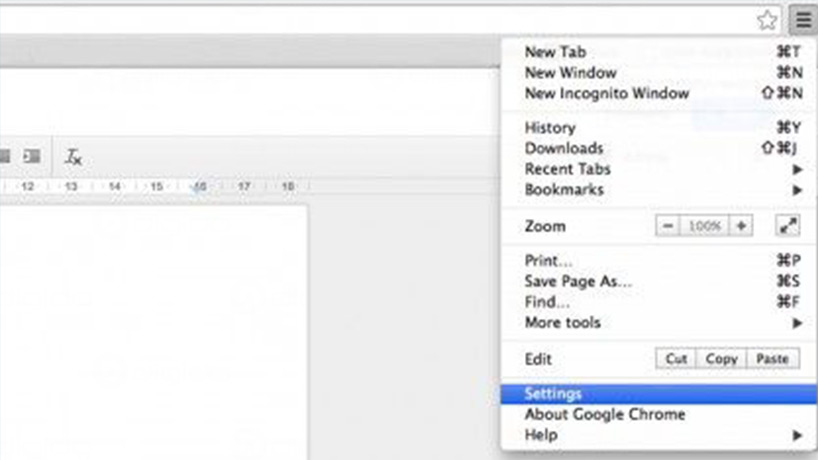Increase zoom with the plus button

coord(741,226)
